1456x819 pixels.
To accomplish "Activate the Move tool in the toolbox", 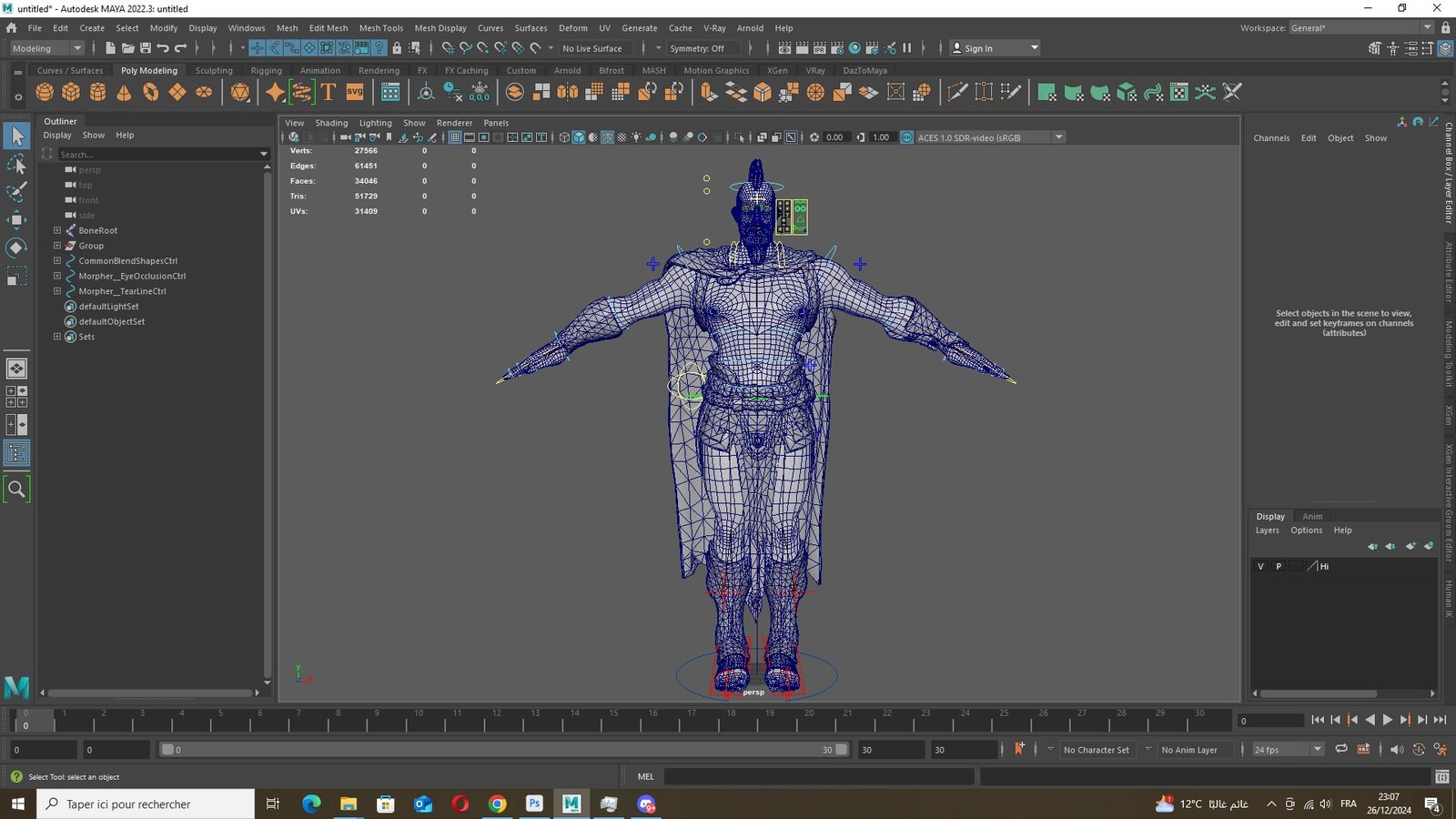I will click(16, 219).
